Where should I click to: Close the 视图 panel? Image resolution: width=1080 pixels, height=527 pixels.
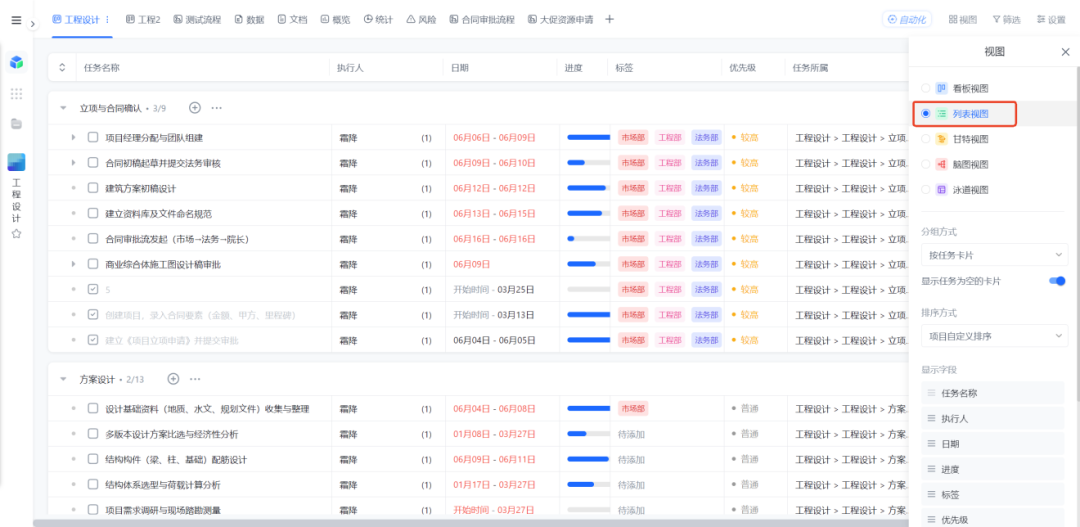pyautogui.click(x=1065, y=52)
